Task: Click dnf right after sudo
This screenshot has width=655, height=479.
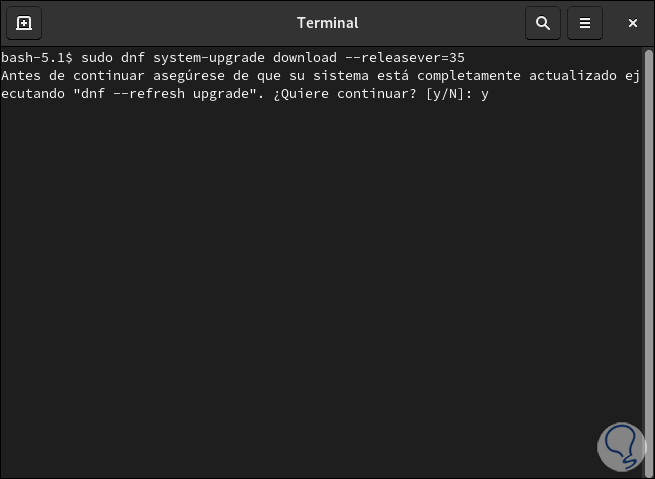Action: pos(133,58)
